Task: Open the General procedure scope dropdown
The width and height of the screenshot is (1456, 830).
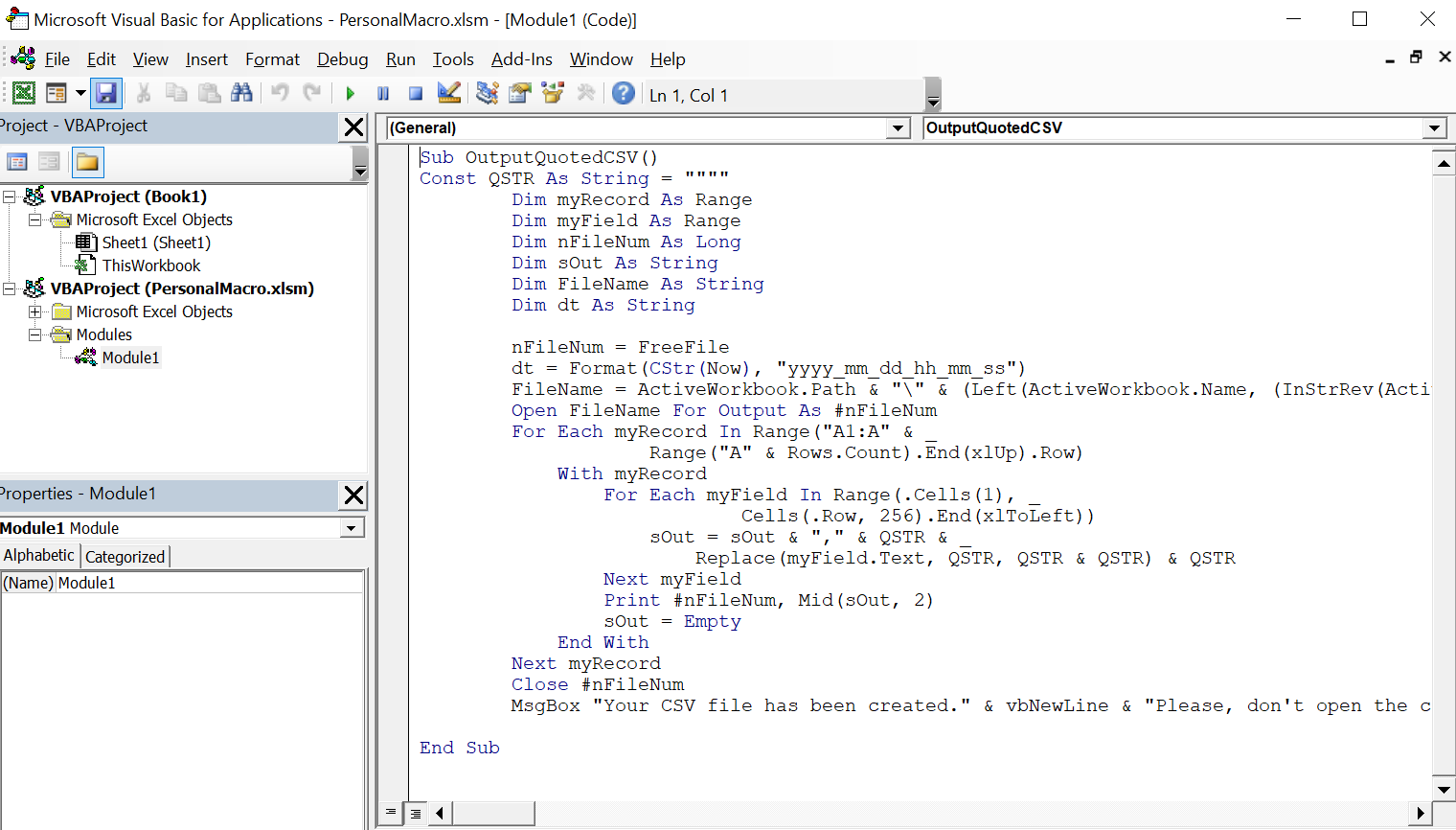Action: point(898,127)
